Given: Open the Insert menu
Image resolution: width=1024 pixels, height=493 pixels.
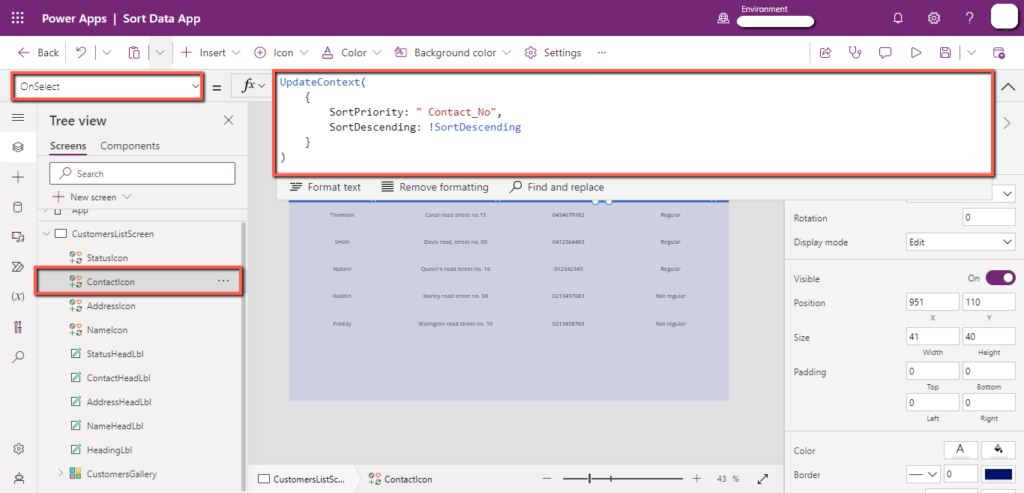Looking at the screenshot, I should (210, 53).
